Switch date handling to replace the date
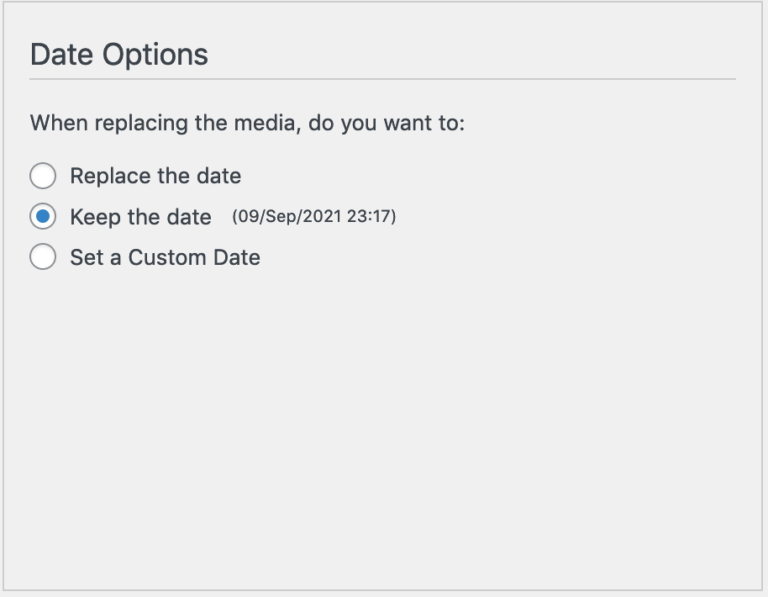Image resolution: width=768 pixels, height=597 pixels. (x=43, y=177)
